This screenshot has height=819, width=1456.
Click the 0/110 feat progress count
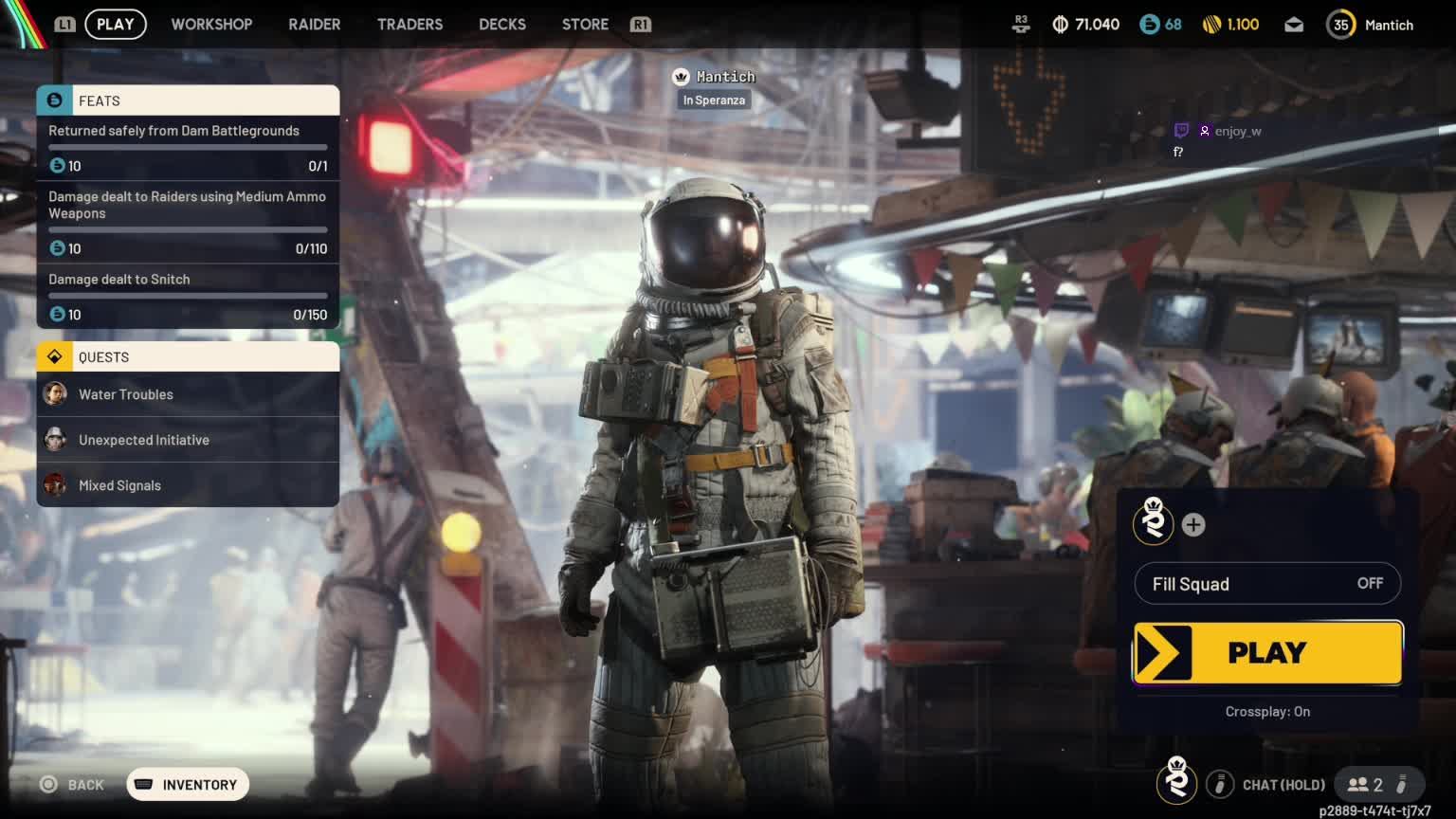coord(311,249)
